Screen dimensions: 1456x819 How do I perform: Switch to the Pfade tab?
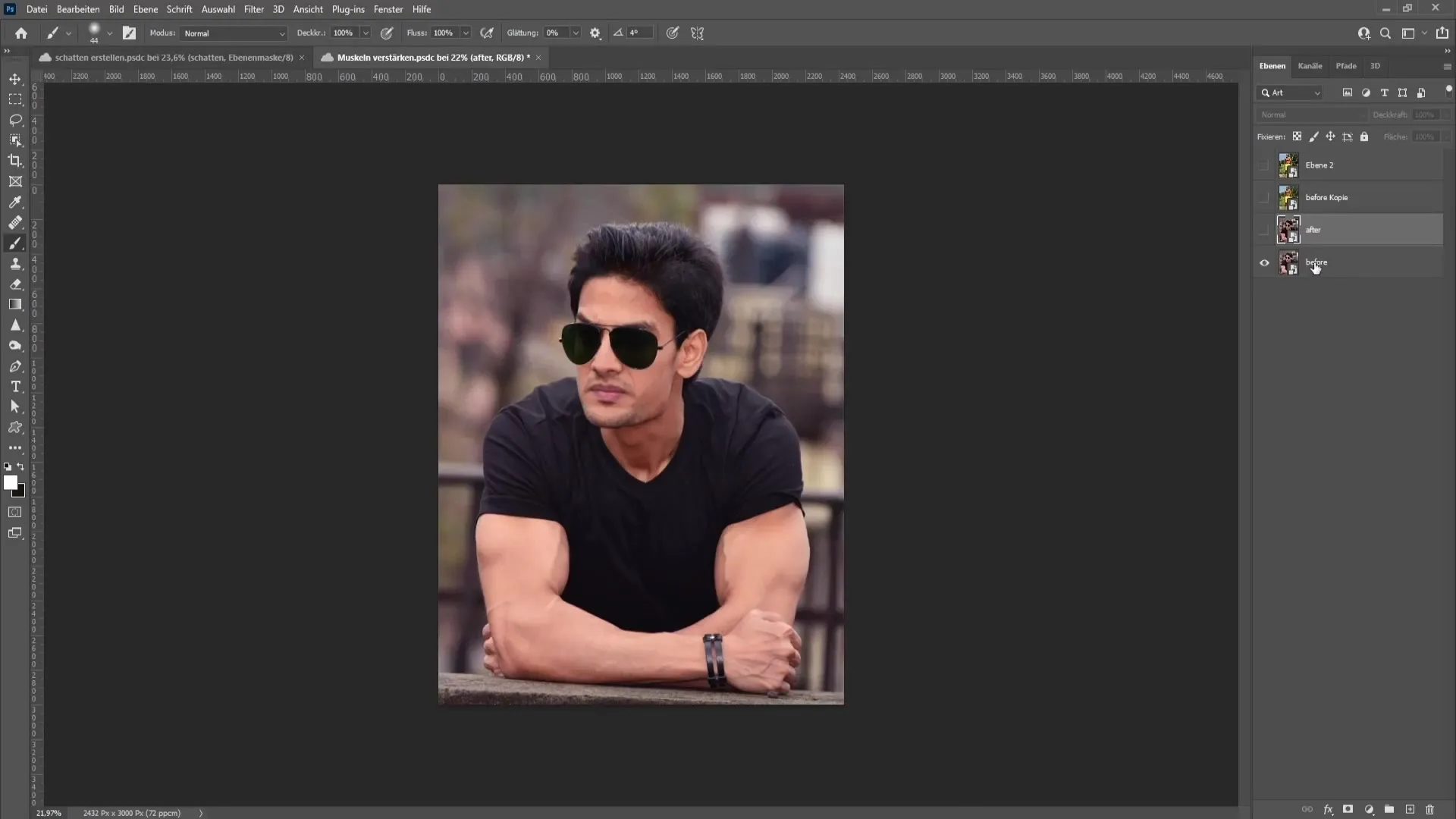coord(1346,66)
